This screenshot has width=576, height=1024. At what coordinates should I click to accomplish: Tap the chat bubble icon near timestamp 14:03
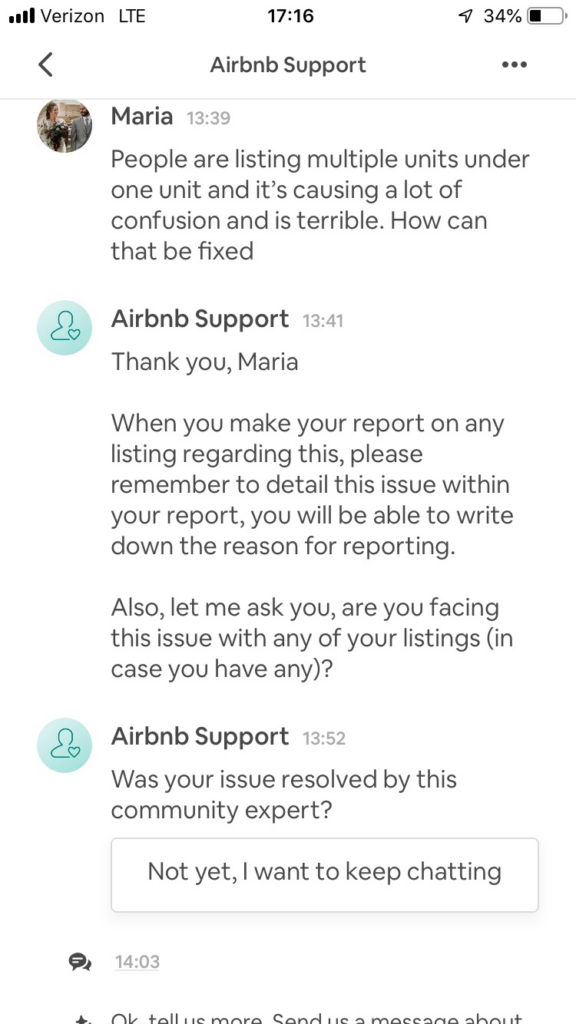pyautogui.click(x=81, y=962)
